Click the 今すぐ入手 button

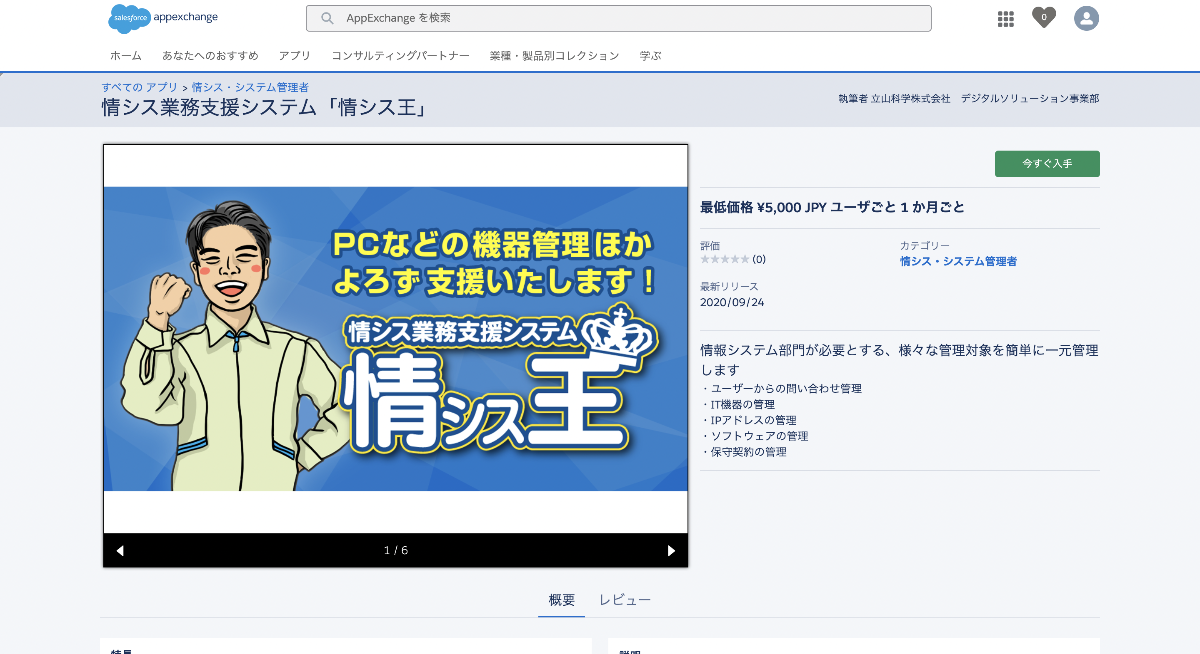pos(1047,163)
